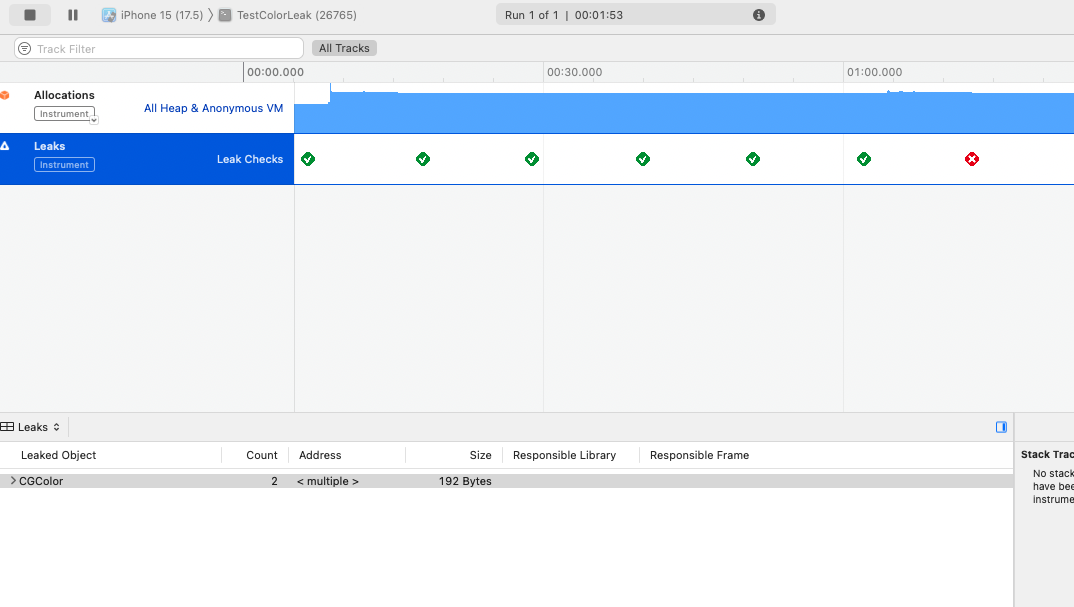The image size is (1074, 607).
Task: Click the first green leak check marker
Action: coord(308,159)
